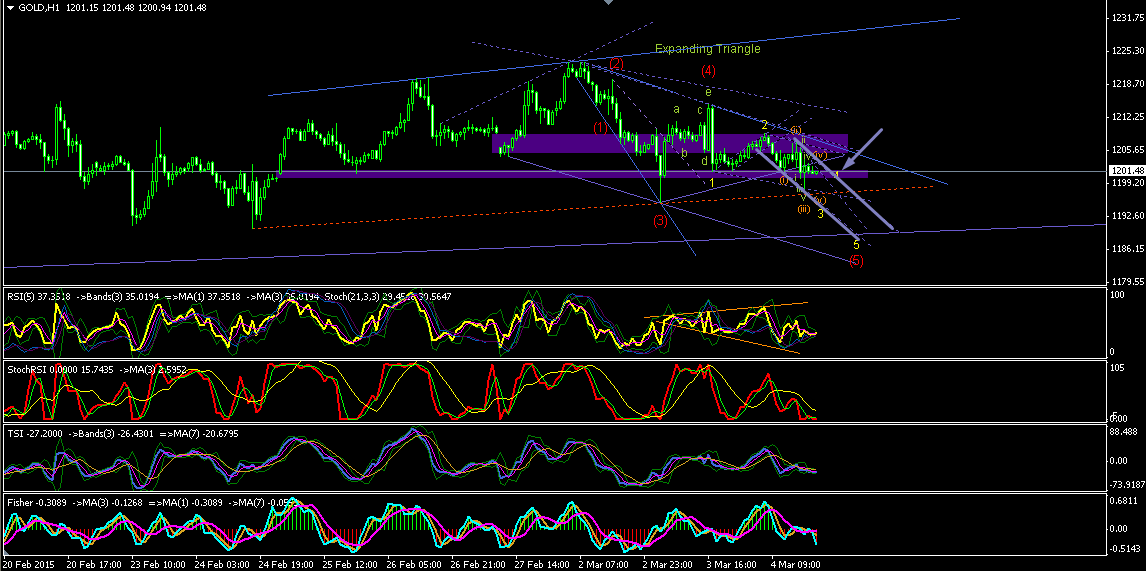
Task: Select the yellow 5 wave label
Action: pyautogui.click(x=856, y=245)
